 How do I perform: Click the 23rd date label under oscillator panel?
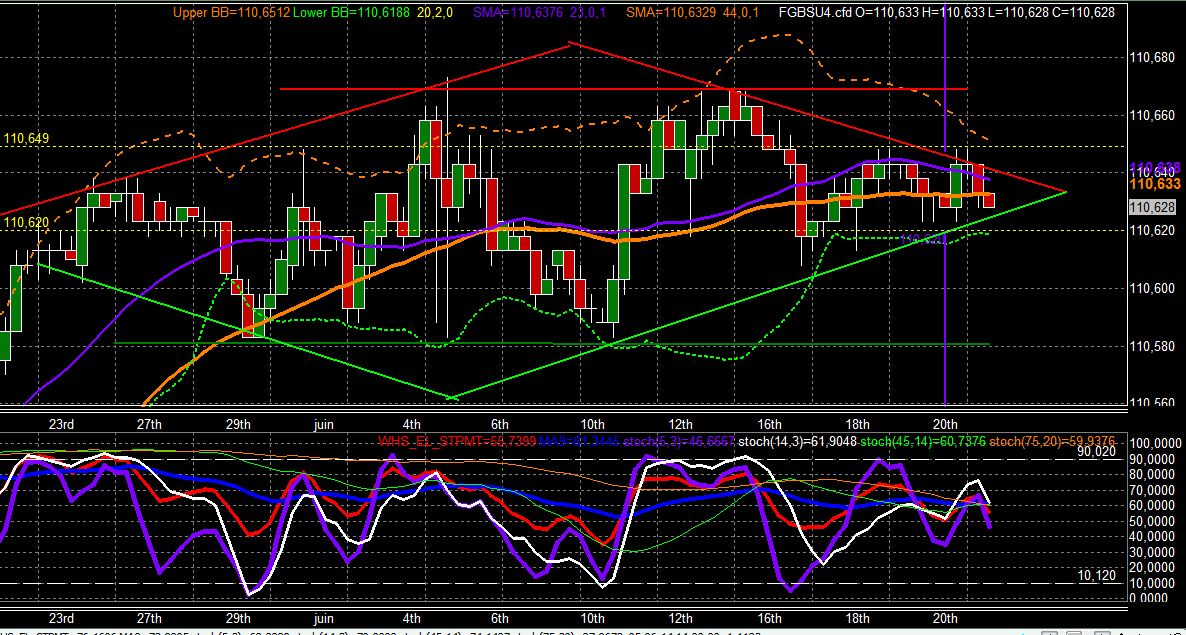coord(61,617)
